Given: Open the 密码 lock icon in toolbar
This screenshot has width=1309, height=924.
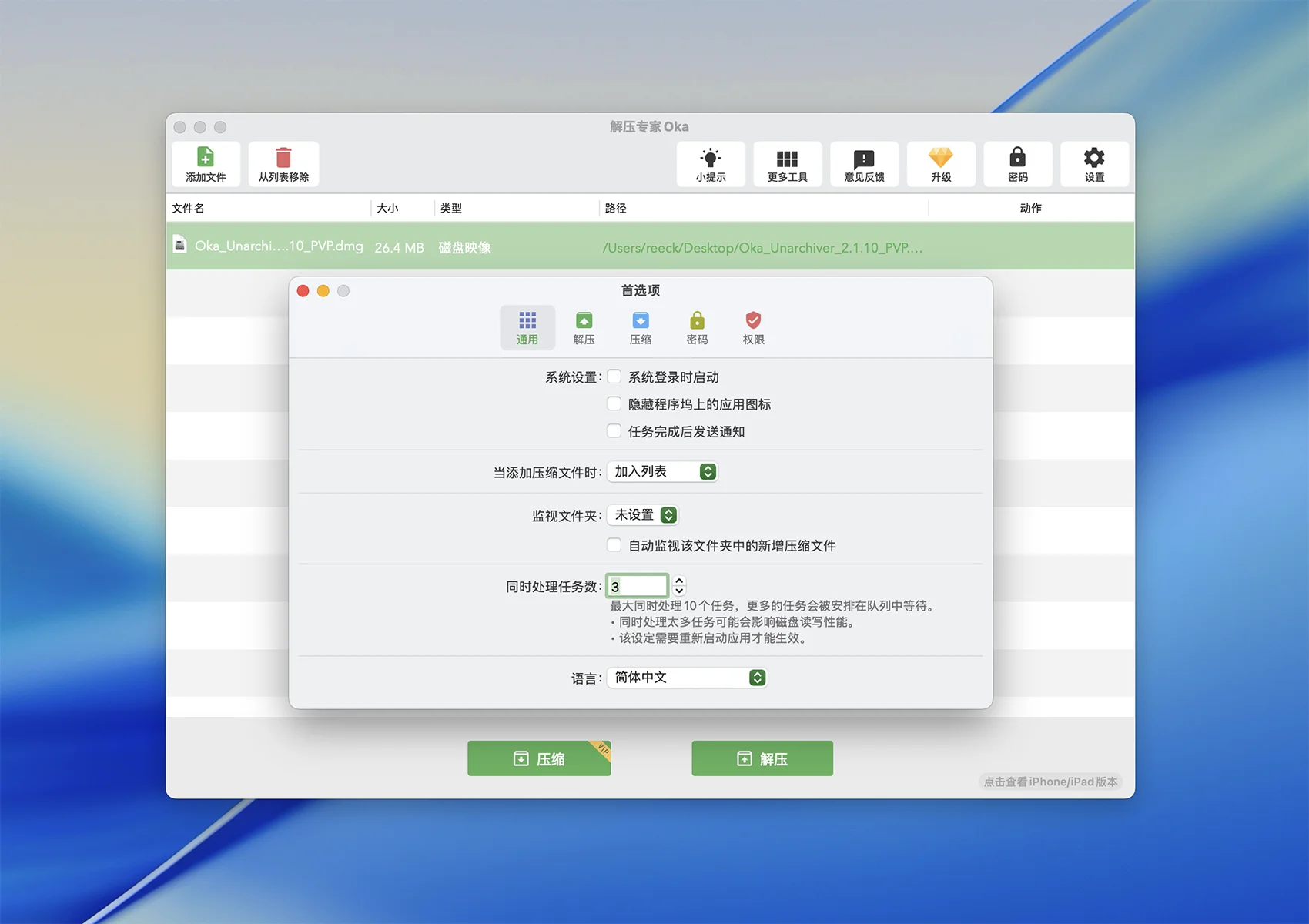Looking at the screenshot, I should (x=1017, y=158).
